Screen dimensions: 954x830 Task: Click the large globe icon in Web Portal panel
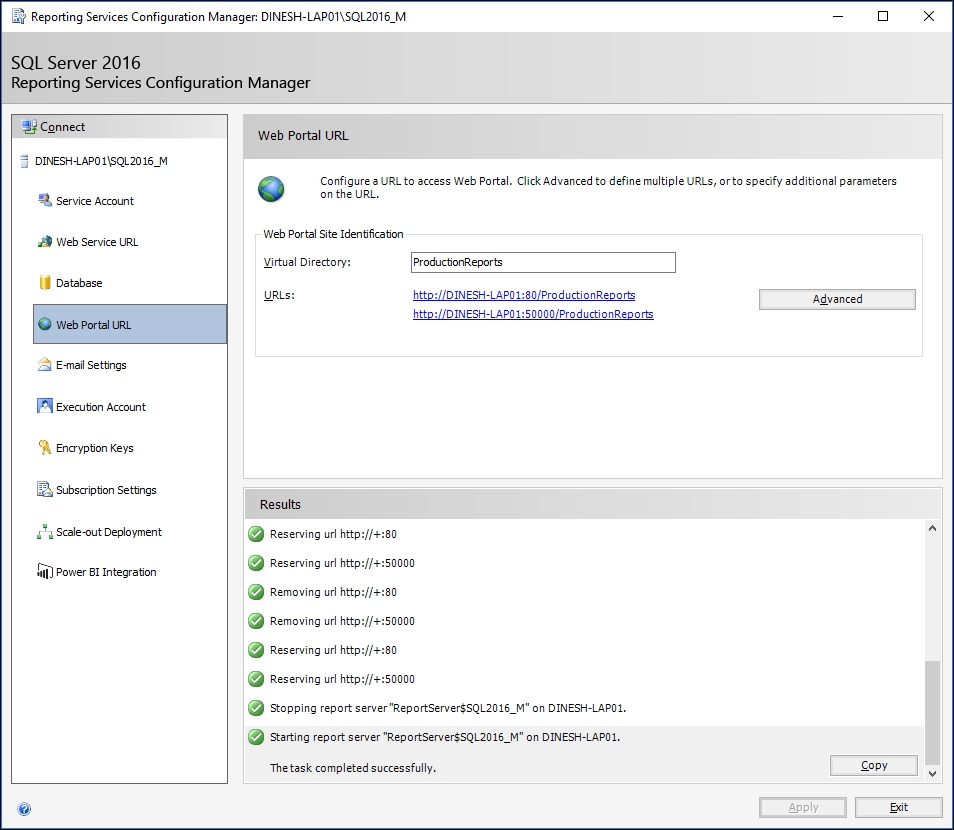coord(271,189)
